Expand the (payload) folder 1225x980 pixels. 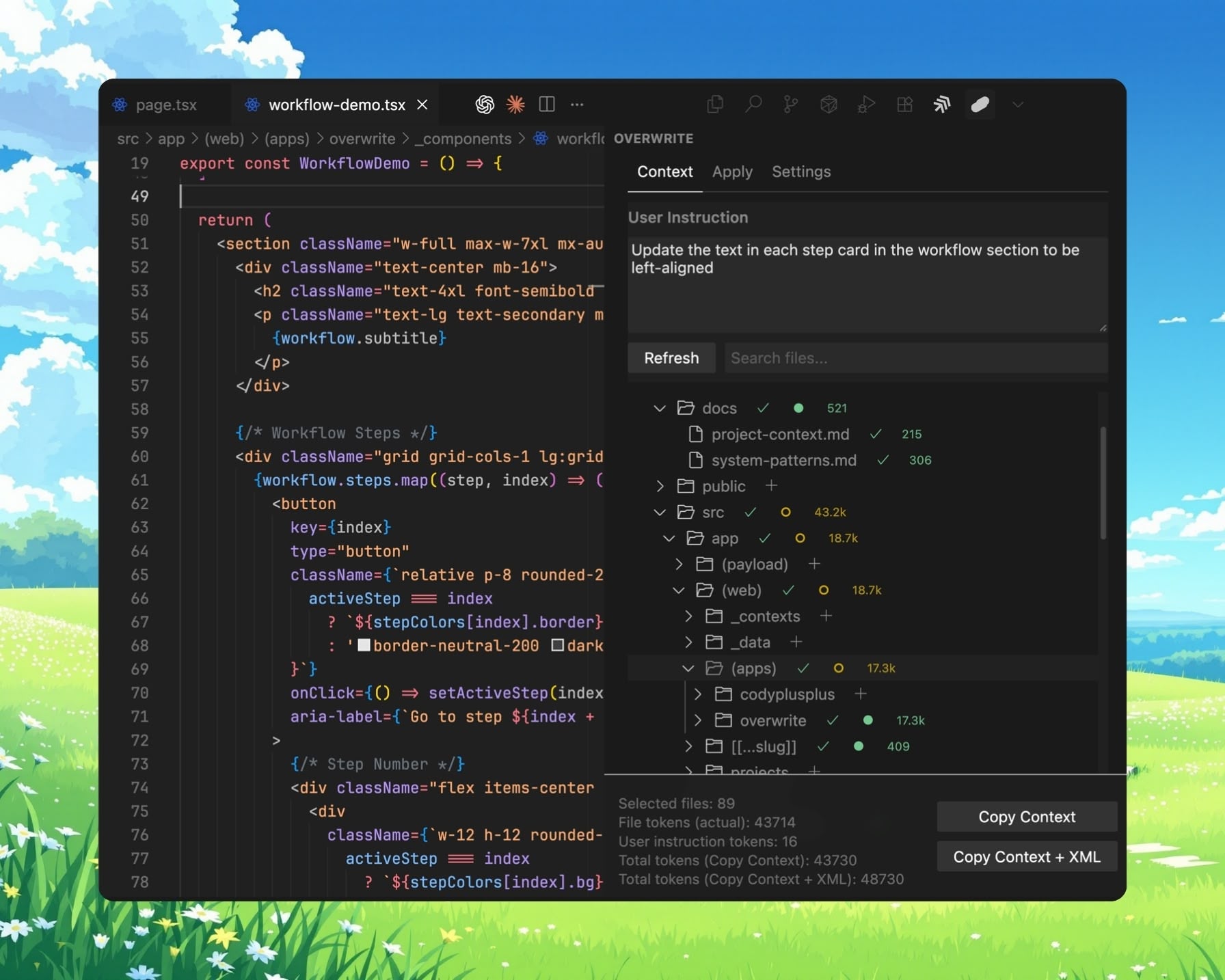tap(679, 564)
